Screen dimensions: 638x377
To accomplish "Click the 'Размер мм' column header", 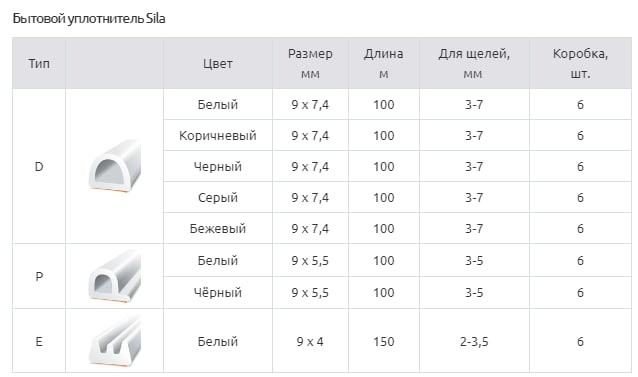I will tap(310, 63).
